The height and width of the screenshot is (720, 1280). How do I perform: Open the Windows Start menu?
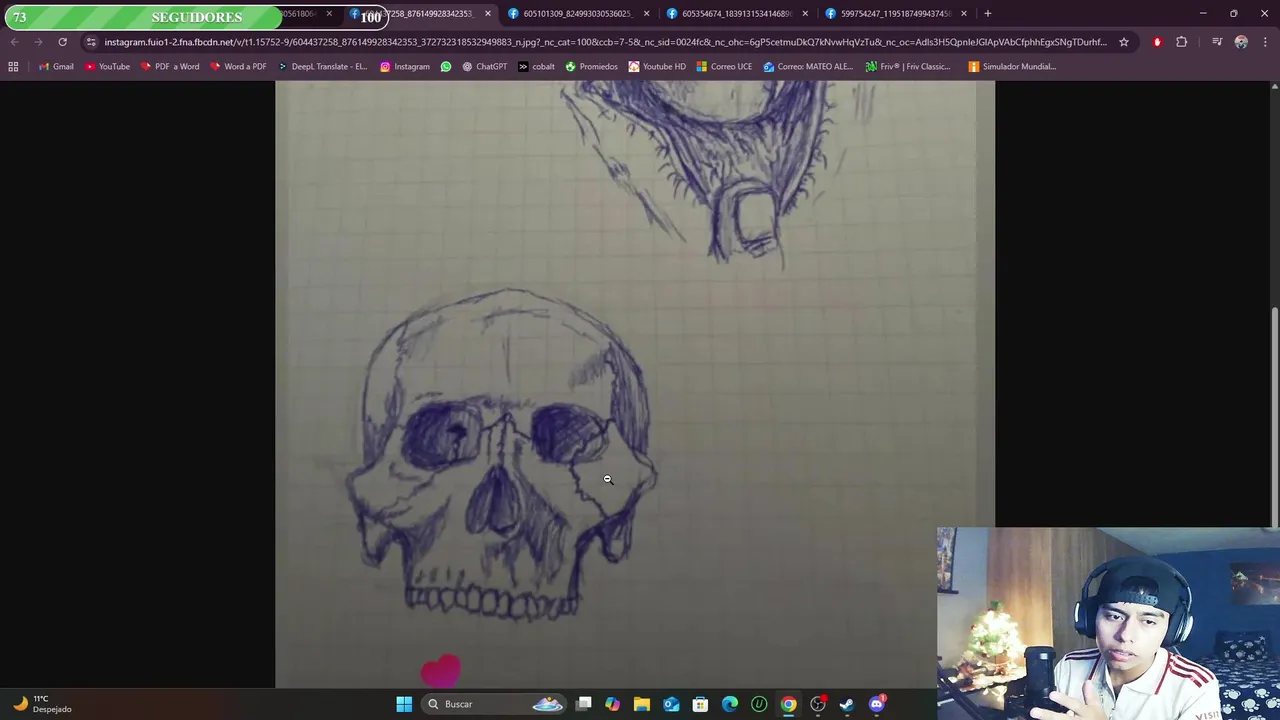coord(404,704)
